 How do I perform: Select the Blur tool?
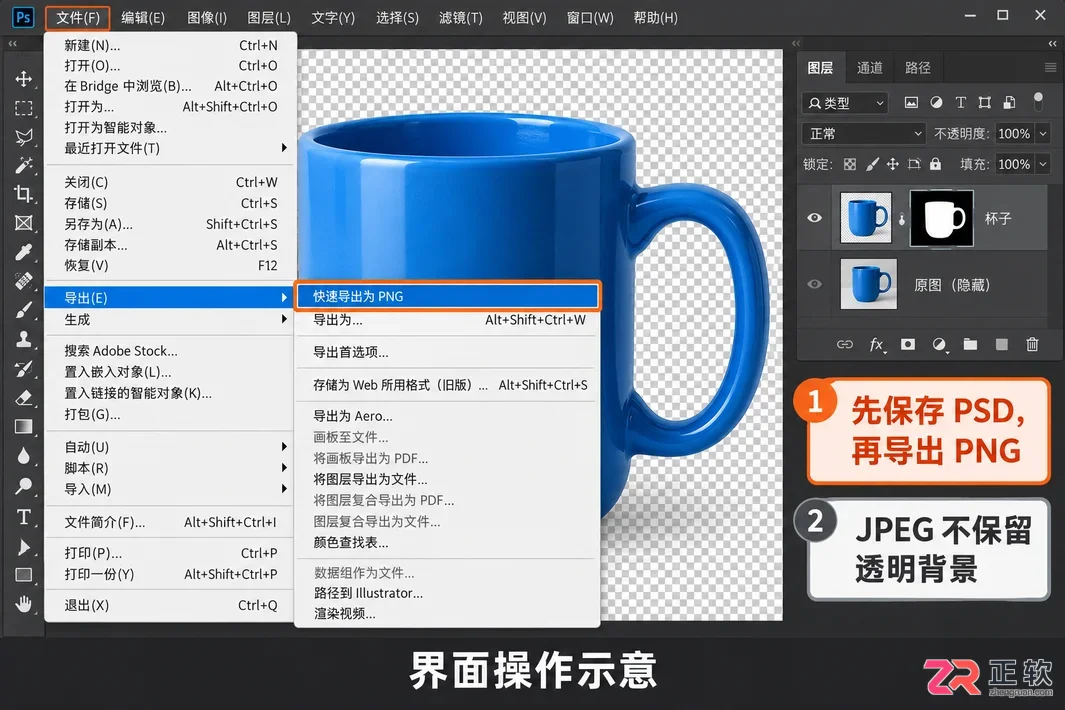point(23,456)
